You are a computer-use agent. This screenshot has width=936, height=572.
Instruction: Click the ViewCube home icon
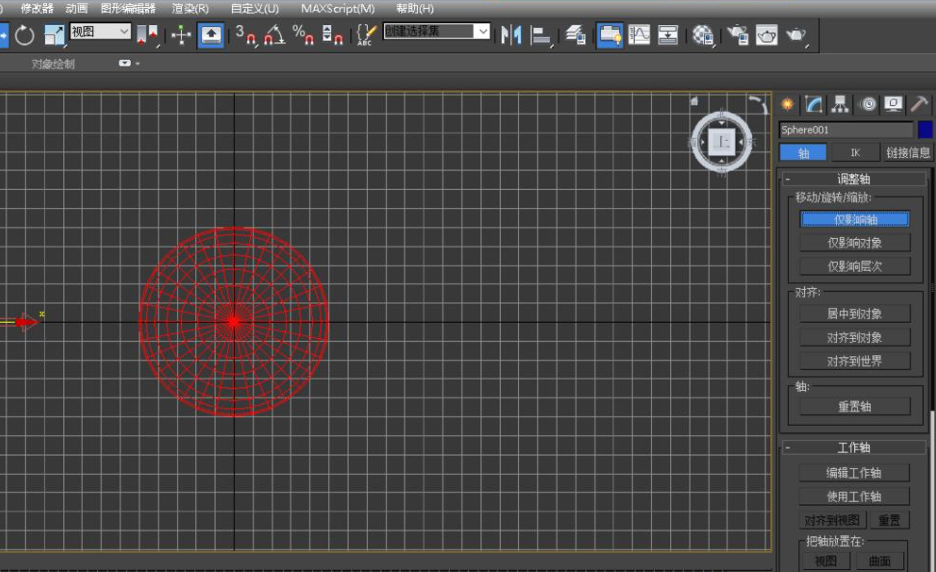(694, 102)
